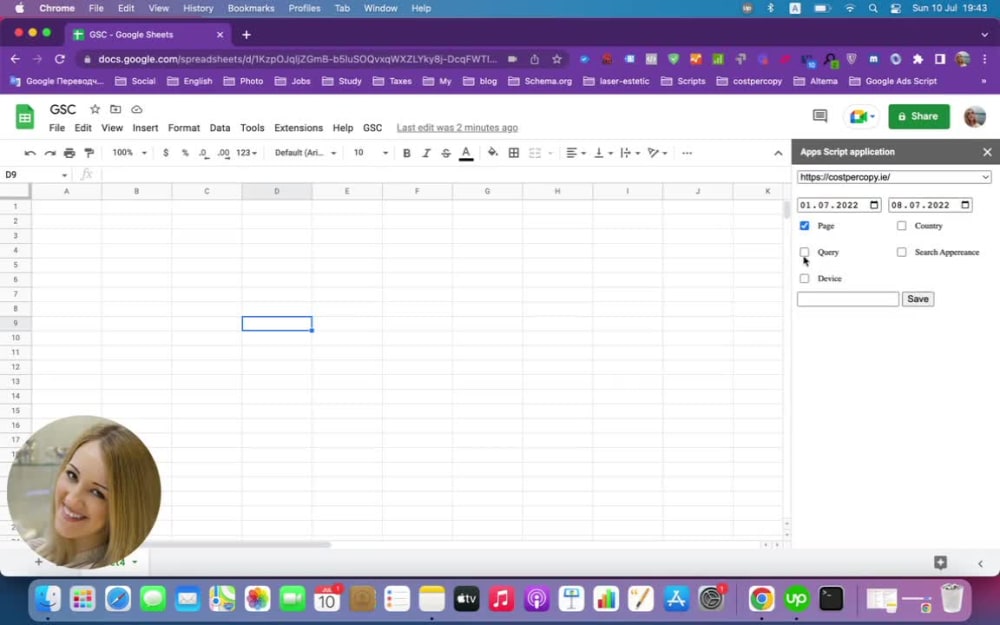Open horizontal align options

tap(575, 153)
